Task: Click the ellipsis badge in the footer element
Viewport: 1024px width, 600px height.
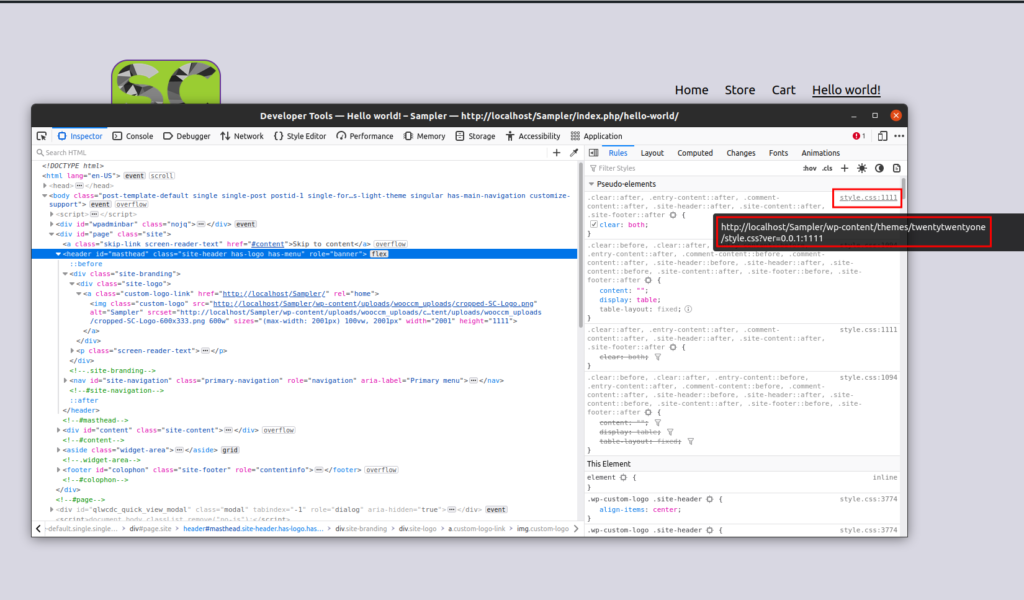Action: (x=319, y=470)
